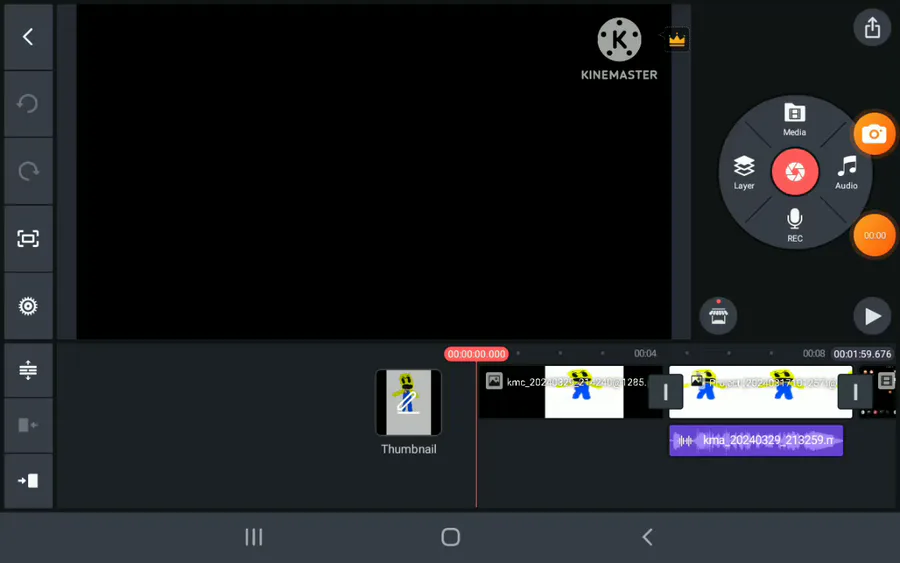Tap the 00:08 ruler mark

tap(813, 354)
